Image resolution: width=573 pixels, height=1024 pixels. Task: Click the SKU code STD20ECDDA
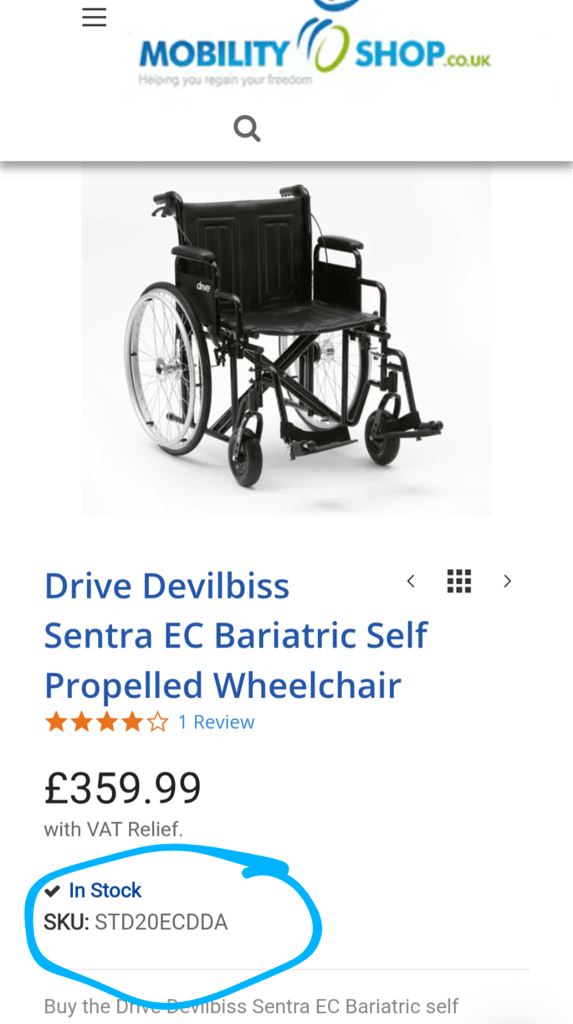pyautogui.click(x=161, y=922)
